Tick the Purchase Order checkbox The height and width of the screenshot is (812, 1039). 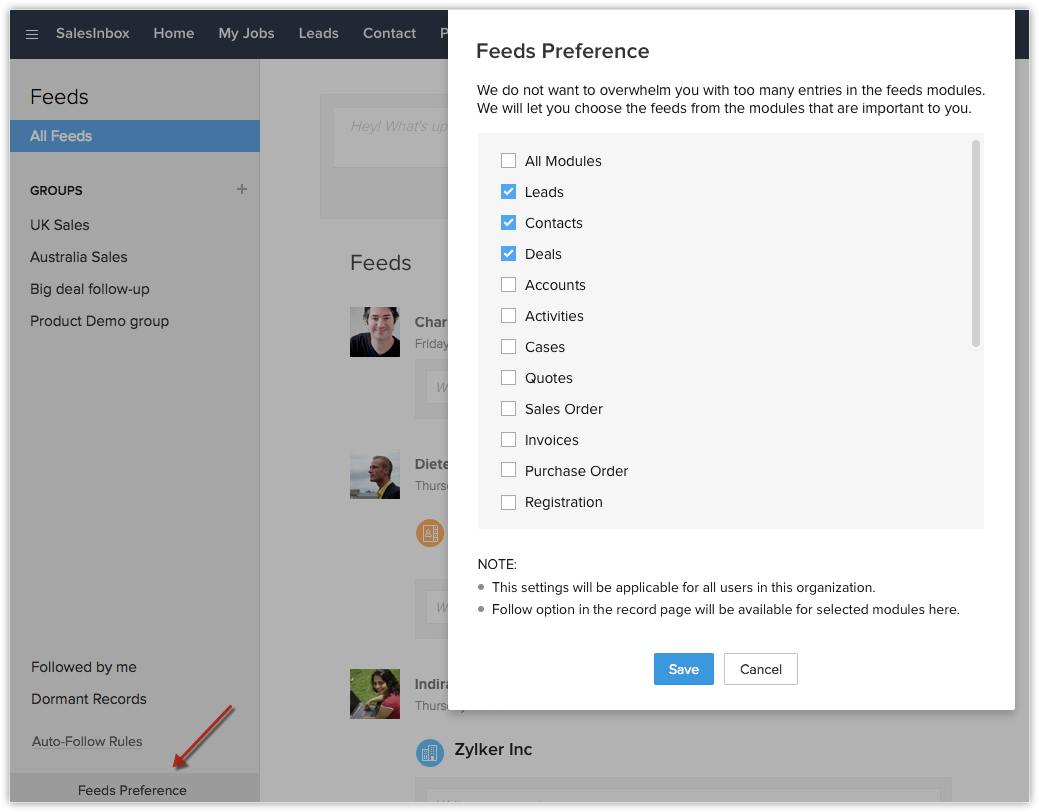point(508,471)
